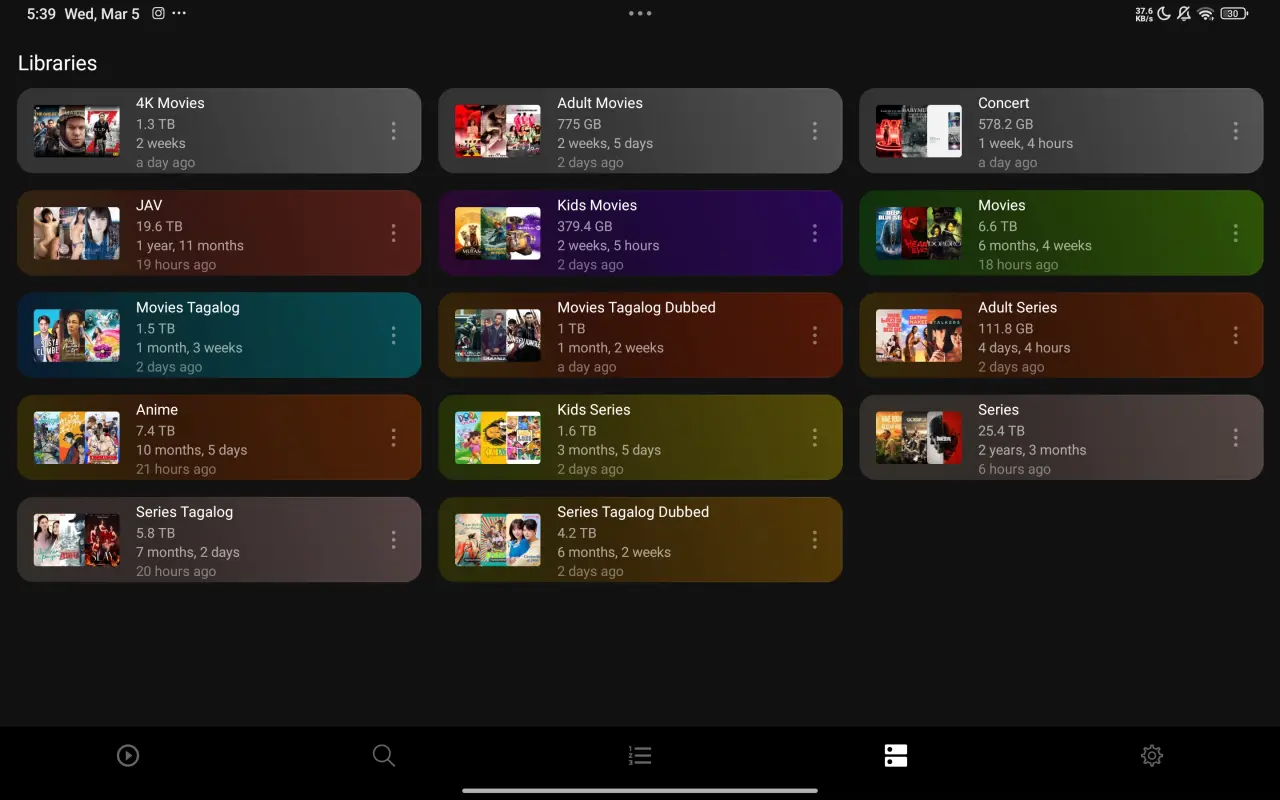
Task: Select the 4K Movies library title
Action: [x=170, y=103]
